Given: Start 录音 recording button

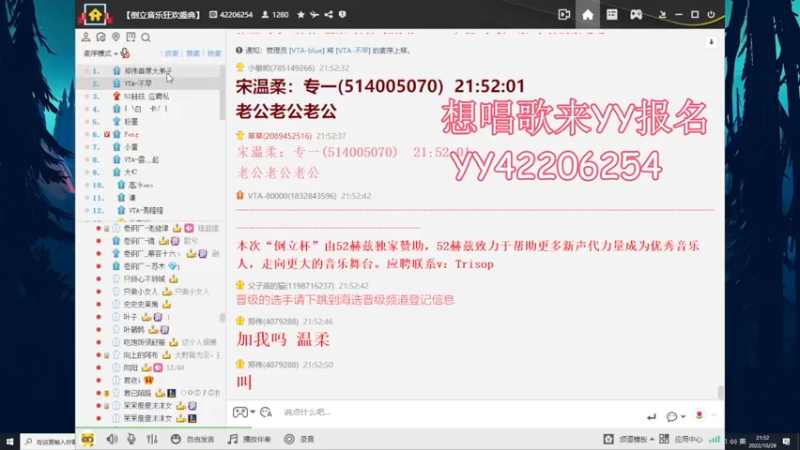Looking at the screenshot, I should click(299, 439).
